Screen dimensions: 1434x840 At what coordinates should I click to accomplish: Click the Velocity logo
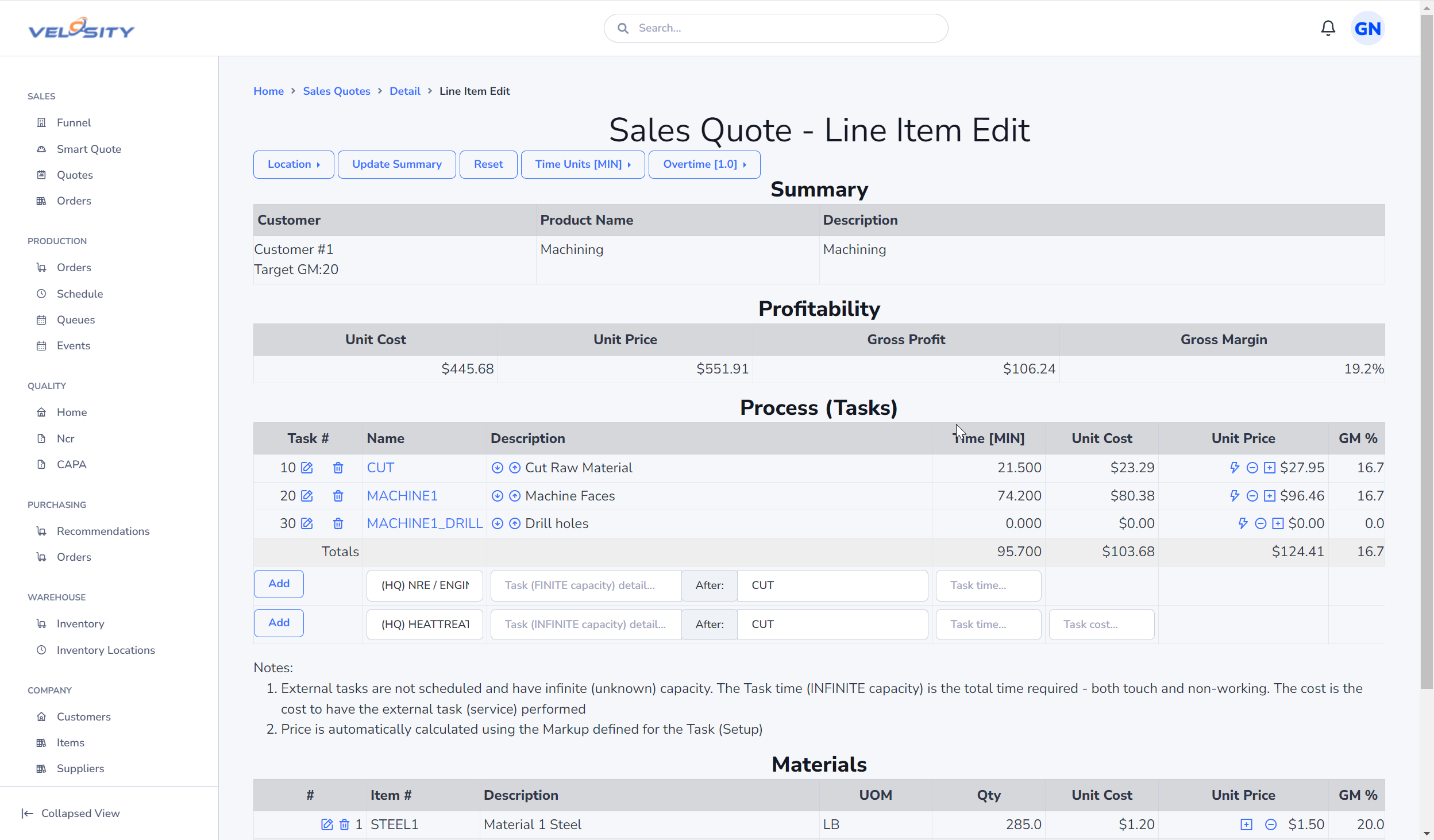pos(82,28)
